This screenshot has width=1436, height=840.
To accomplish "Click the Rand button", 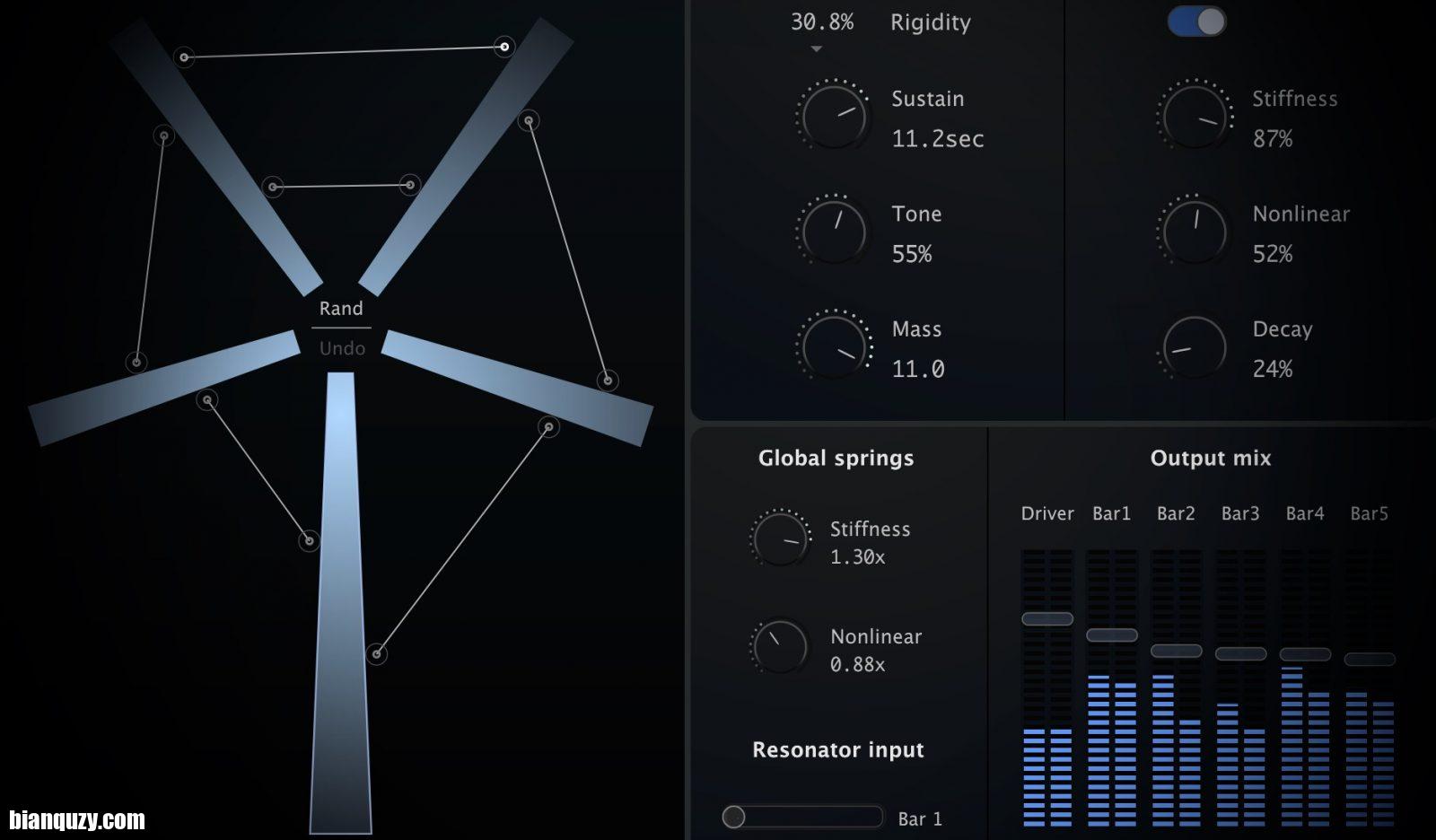I will point(341,308).
